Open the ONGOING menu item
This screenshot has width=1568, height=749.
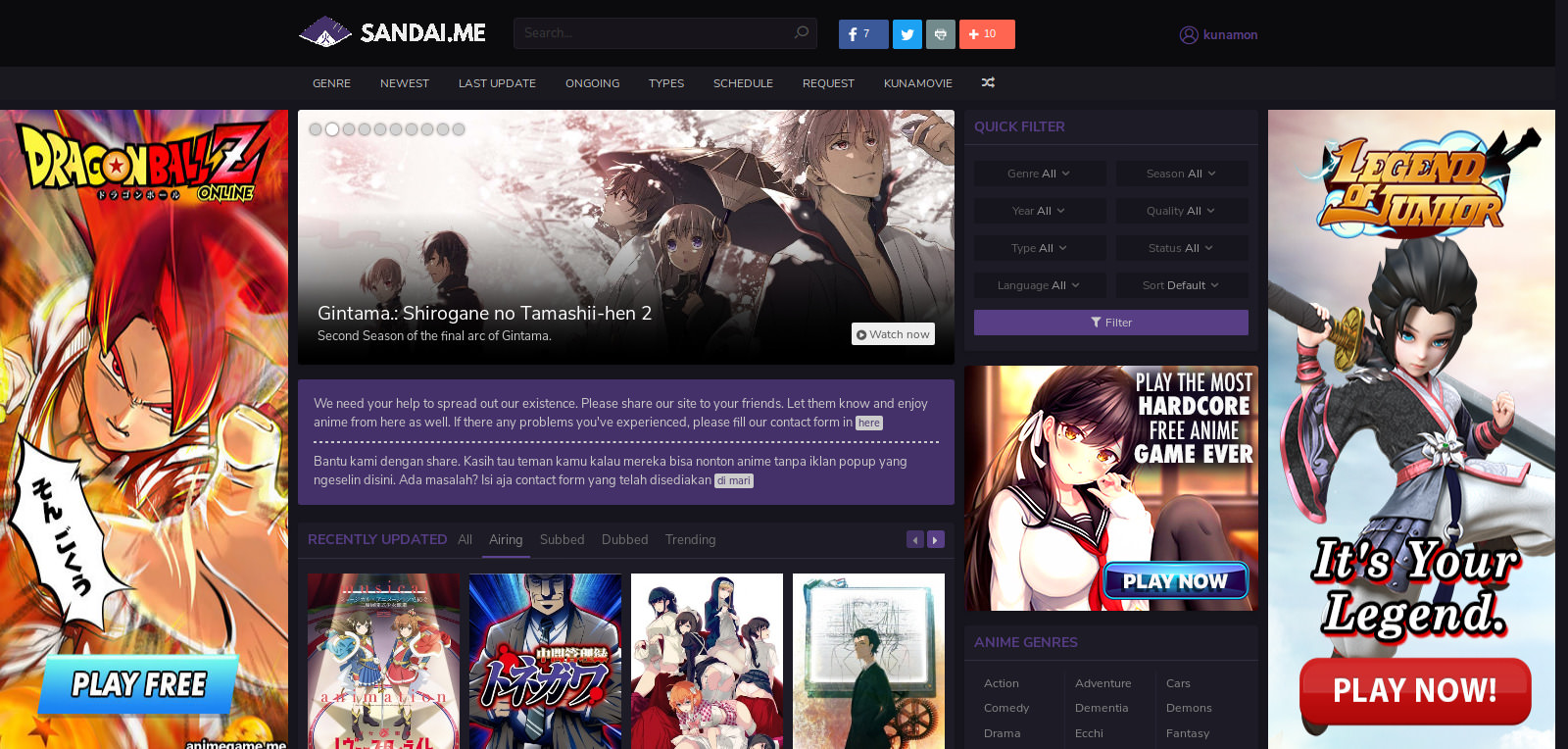pyautogui.click(x=592, y=83)
